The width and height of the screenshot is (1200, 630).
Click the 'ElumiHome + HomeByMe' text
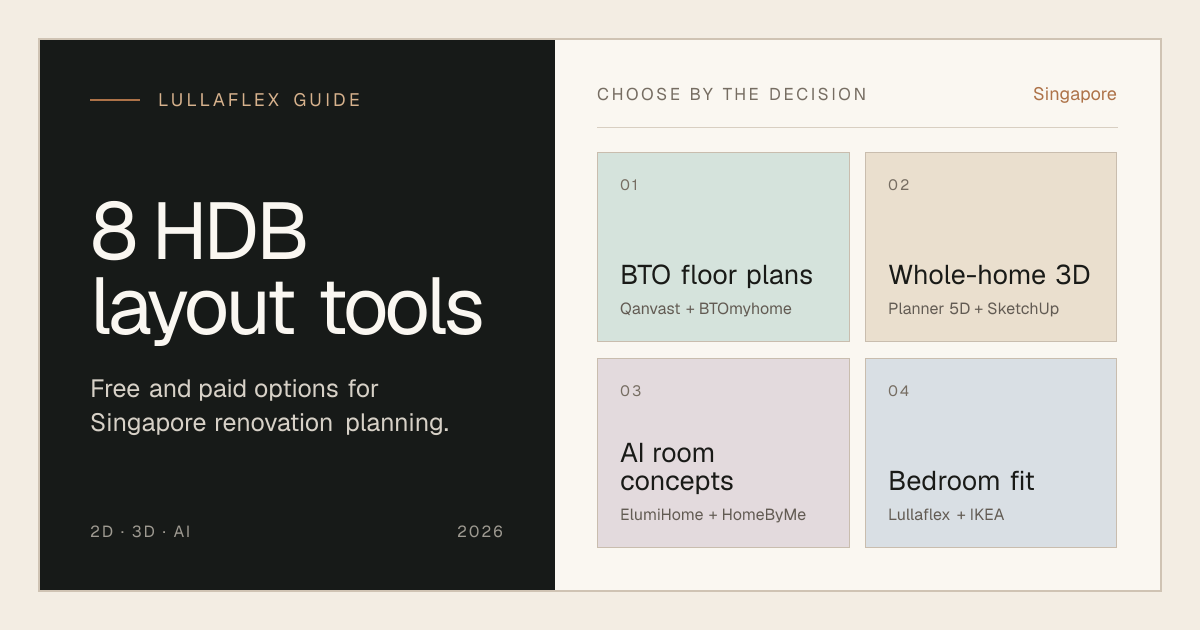pos(713,515)
